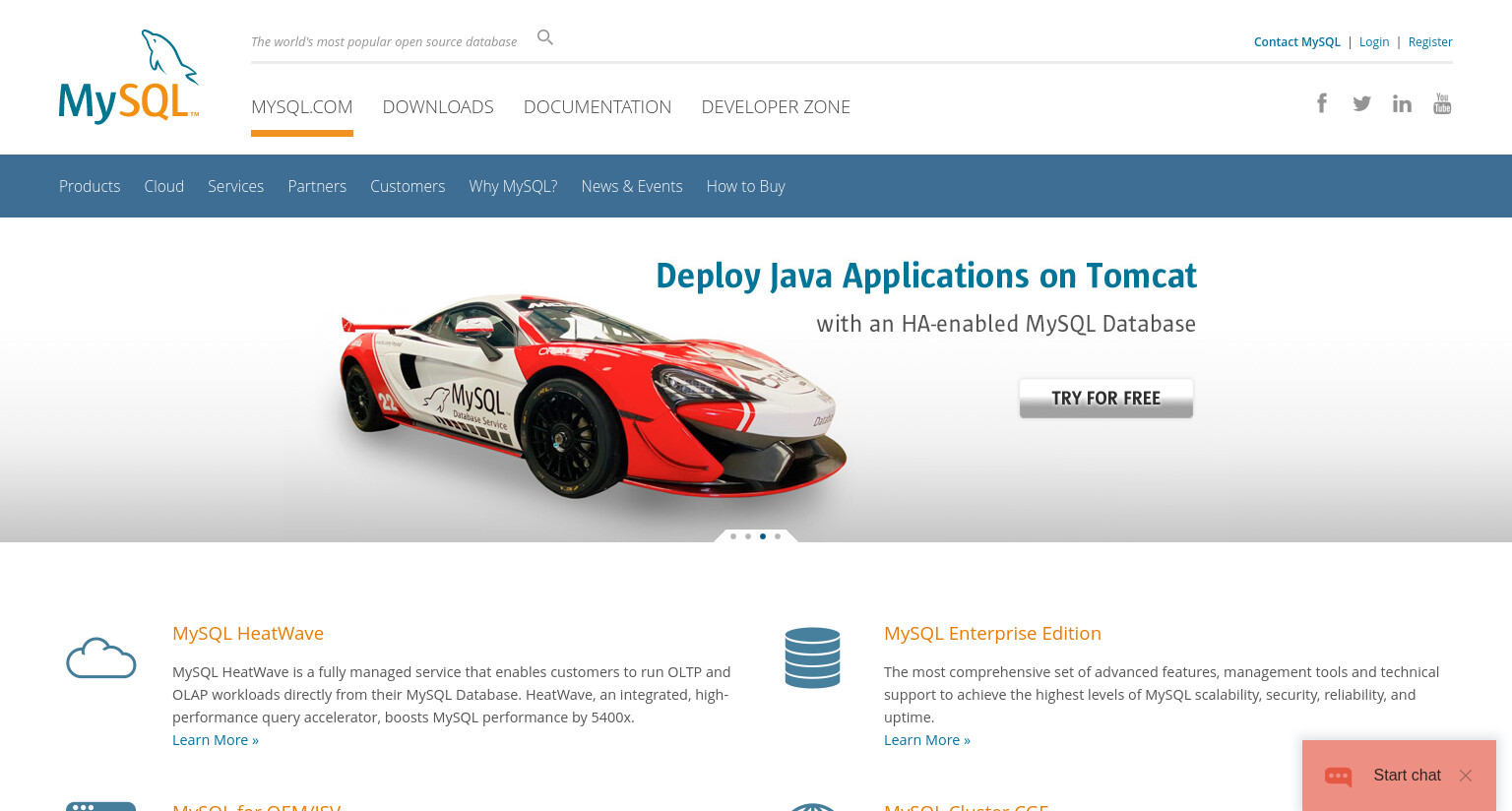
Task: Open the MySQL HeatWave heading link
Action: tap(248, 633)
